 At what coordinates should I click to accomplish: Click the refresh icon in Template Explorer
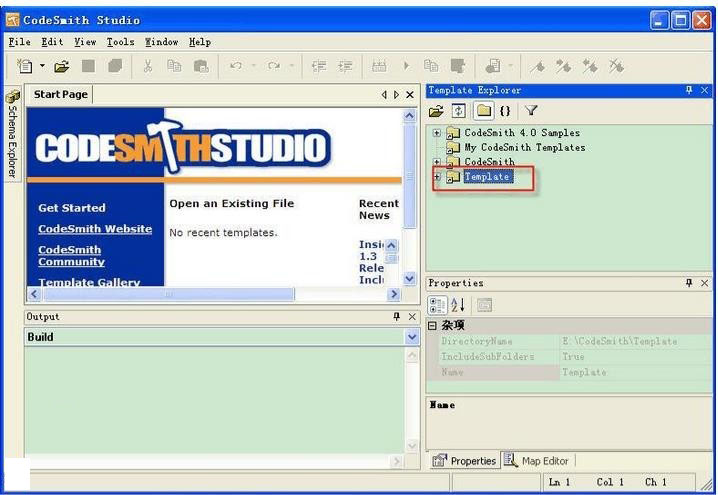tap(459, 110)
